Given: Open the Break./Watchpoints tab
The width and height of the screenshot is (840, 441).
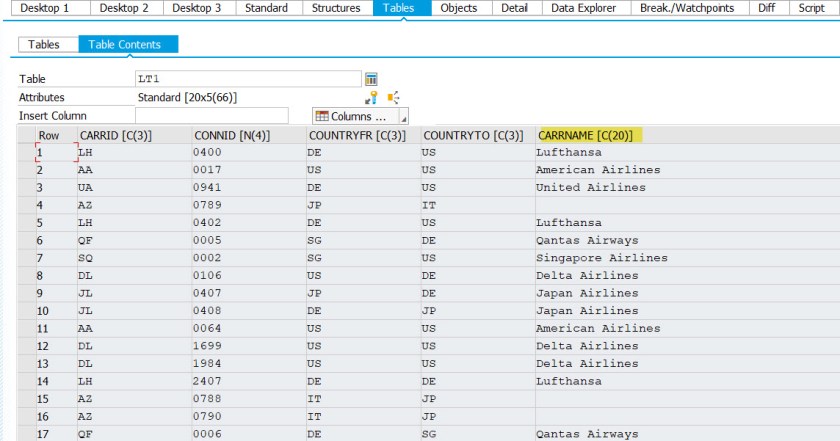Looking at the screenshot, I should (689, 8).
